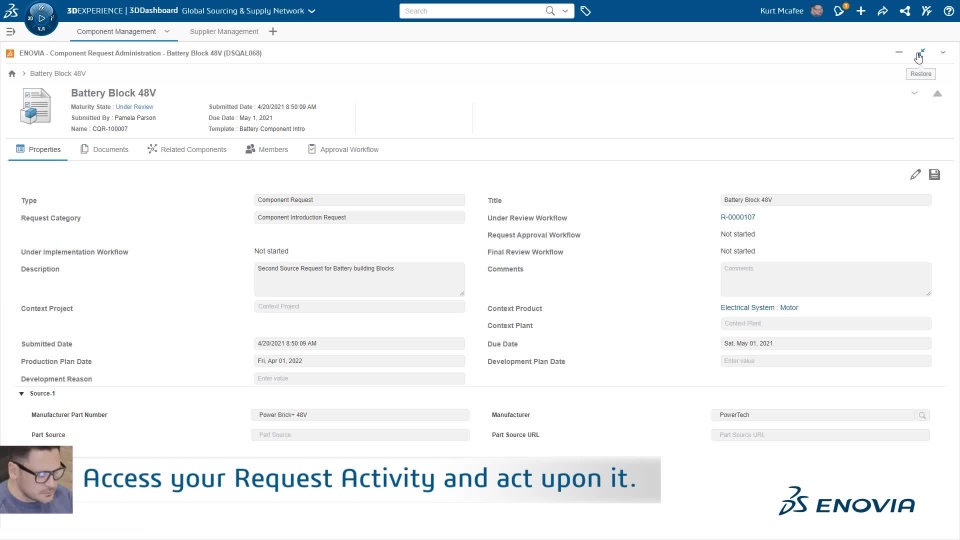Image resolution: width=960 pixels, height=540 pixels.
Task: Open Component Management tab dropdown chevron
Action: click(167, 31)
